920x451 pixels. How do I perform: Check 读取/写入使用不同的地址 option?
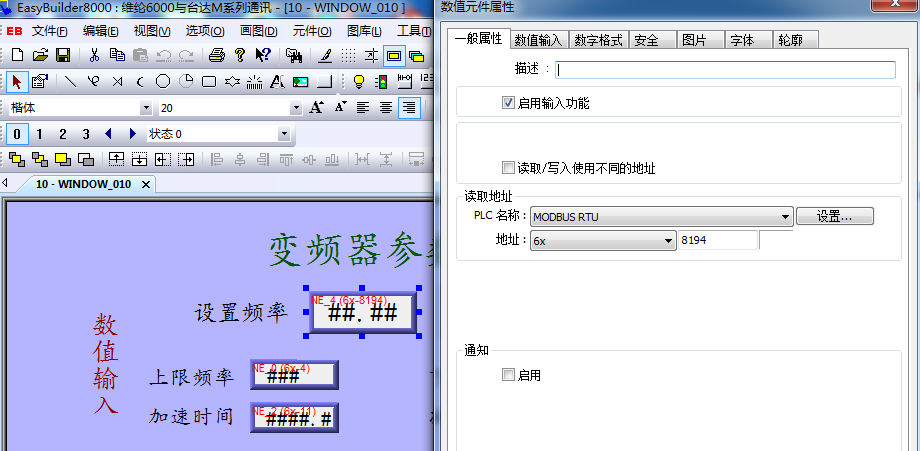point(508,168)
